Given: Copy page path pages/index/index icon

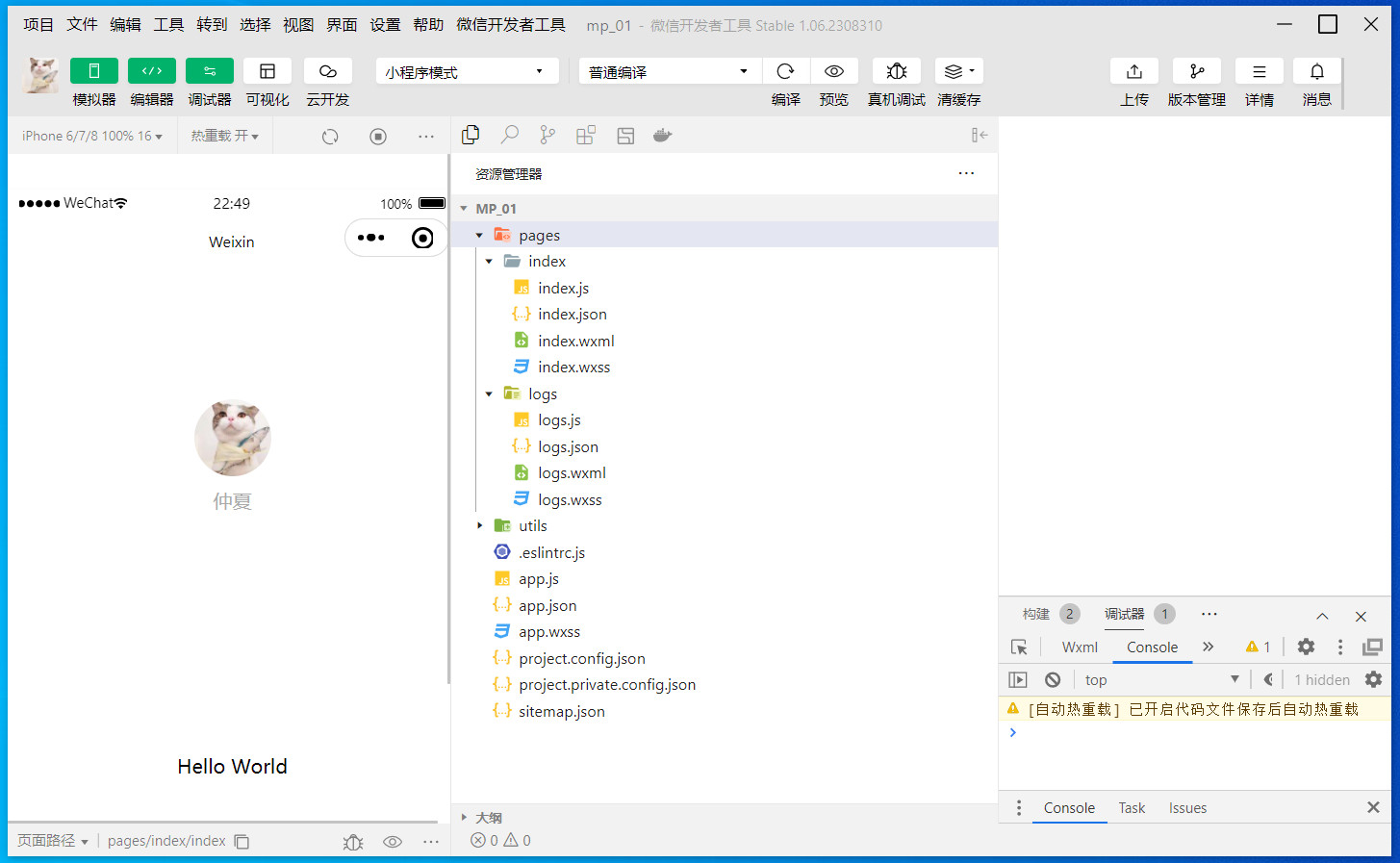Looking at the screenshot, I should click(242, 842).
